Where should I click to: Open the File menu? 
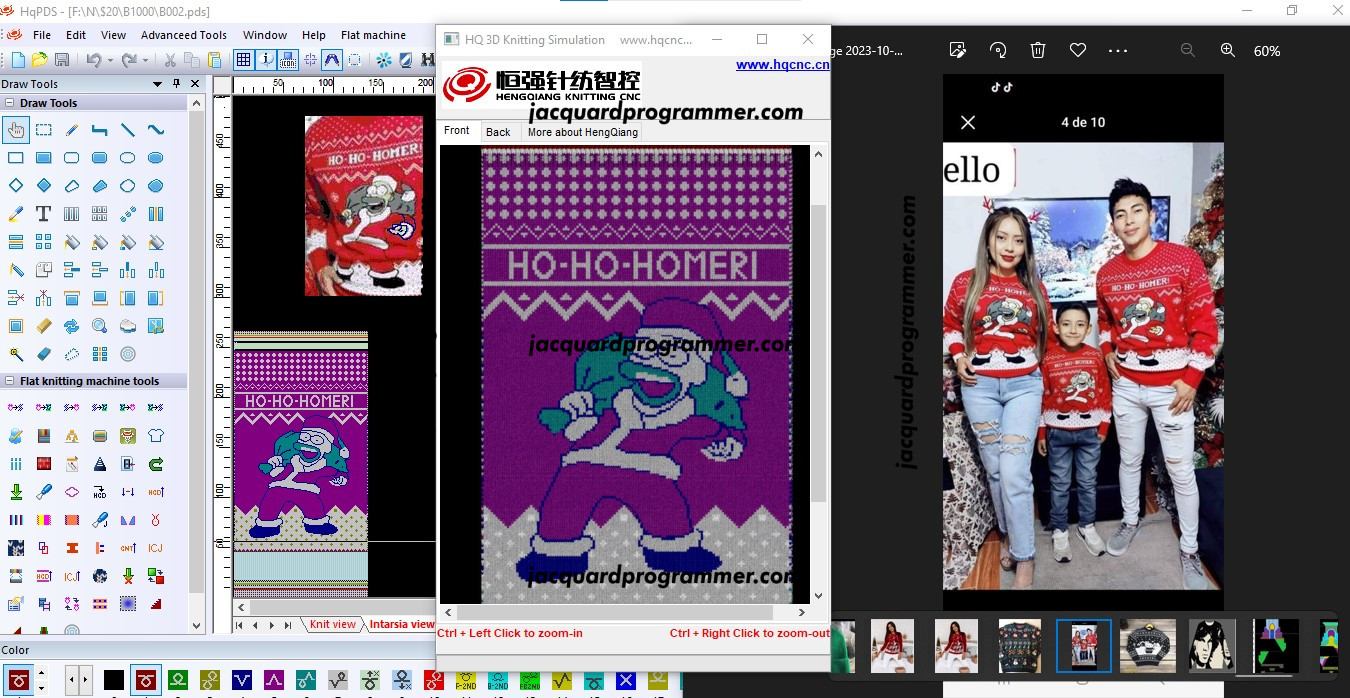[42, 35]
